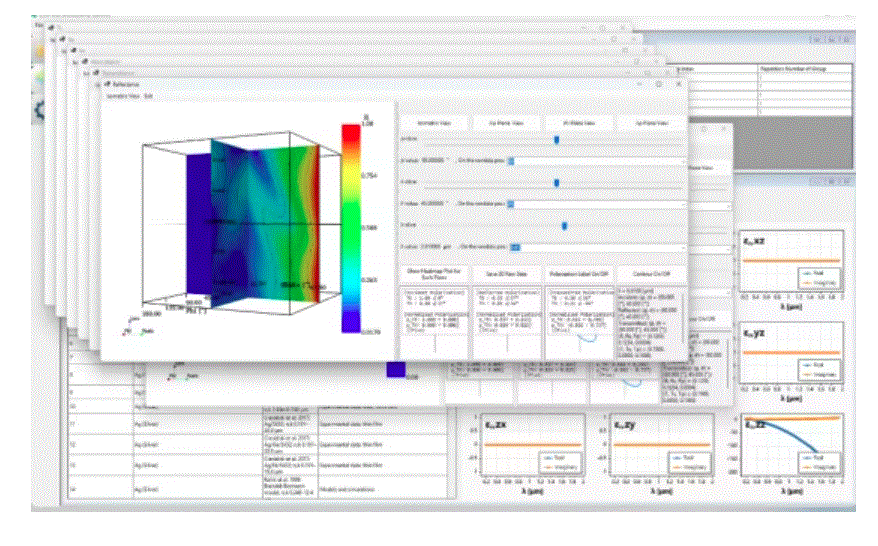Toggle Contour On/Off in Reflectance window
Viewport: 878px width, 546px height.
tap(652, 274)
